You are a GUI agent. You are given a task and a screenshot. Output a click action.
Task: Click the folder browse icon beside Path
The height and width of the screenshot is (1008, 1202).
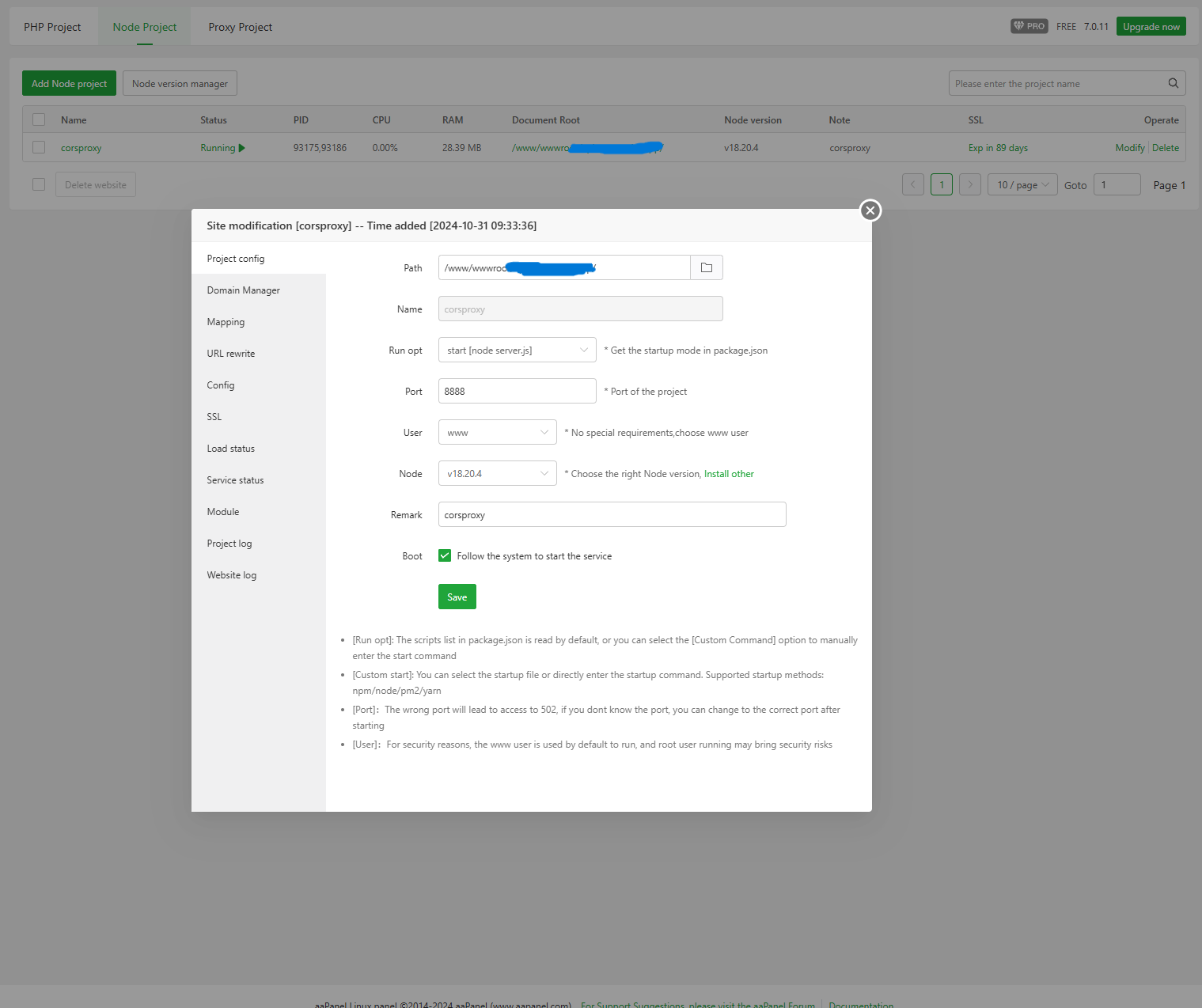[706, 267]
